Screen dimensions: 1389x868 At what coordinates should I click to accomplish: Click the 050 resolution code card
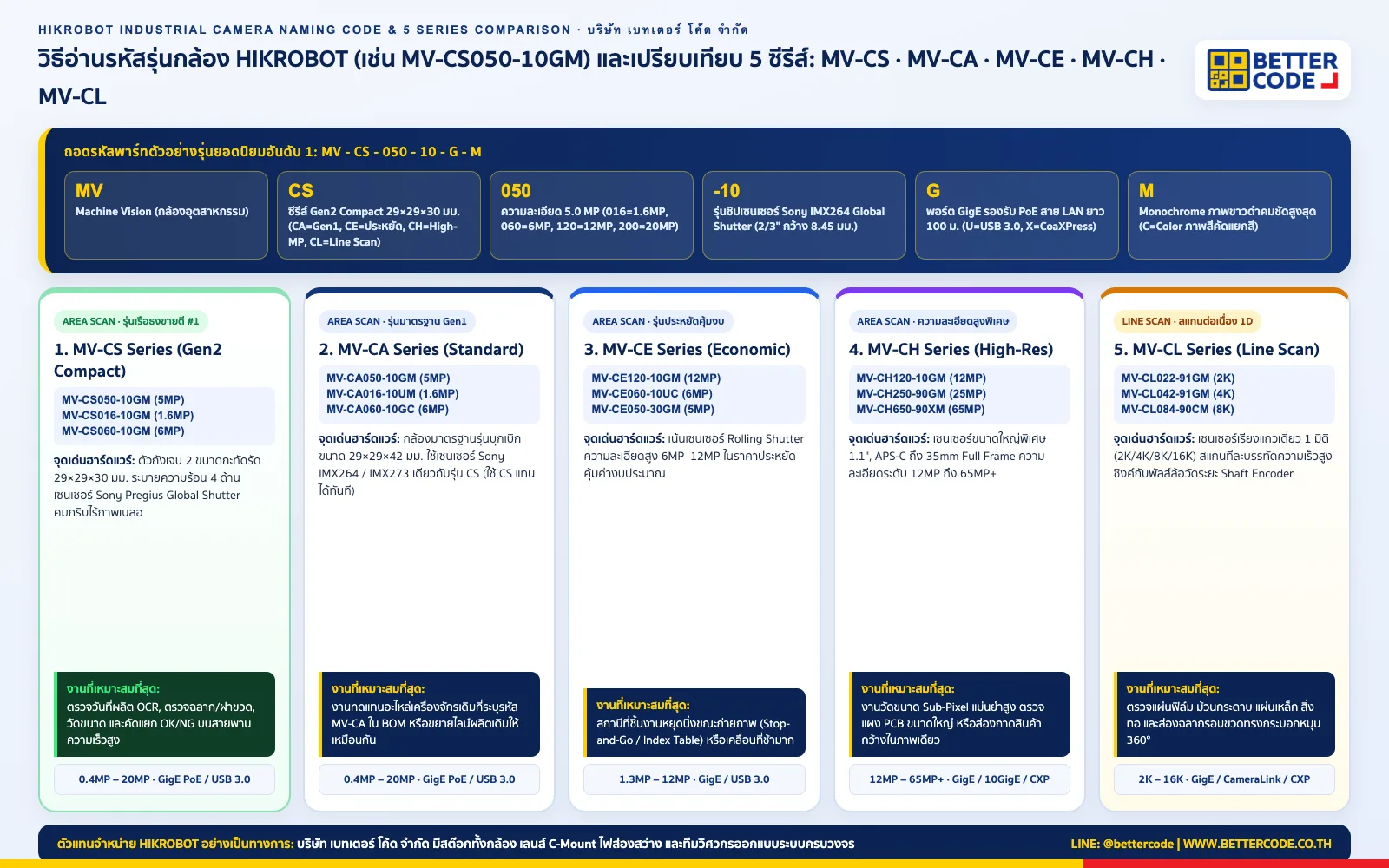591,215
